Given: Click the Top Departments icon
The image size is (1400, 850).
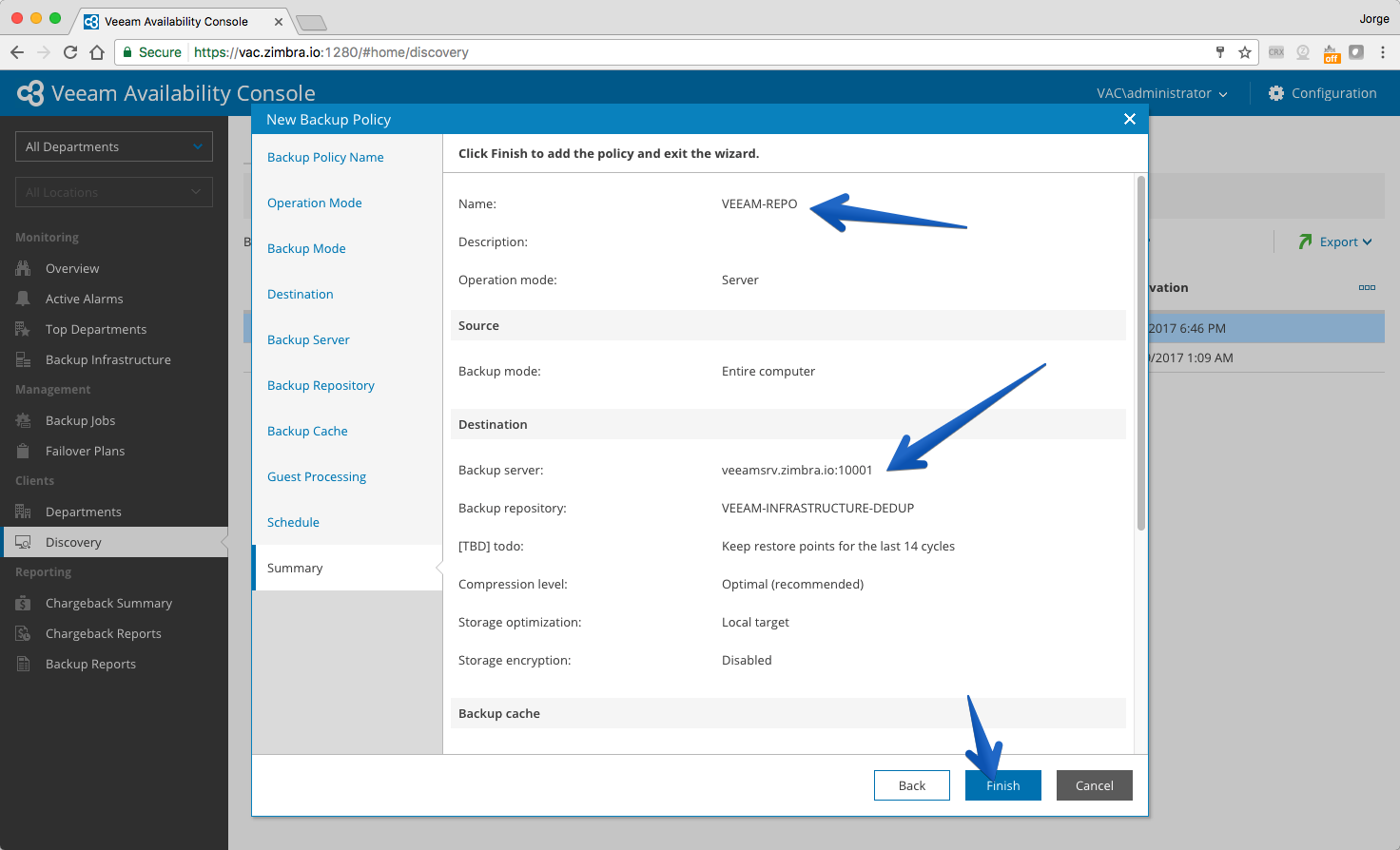Looking at the screenshot, I should click(23, 329).
